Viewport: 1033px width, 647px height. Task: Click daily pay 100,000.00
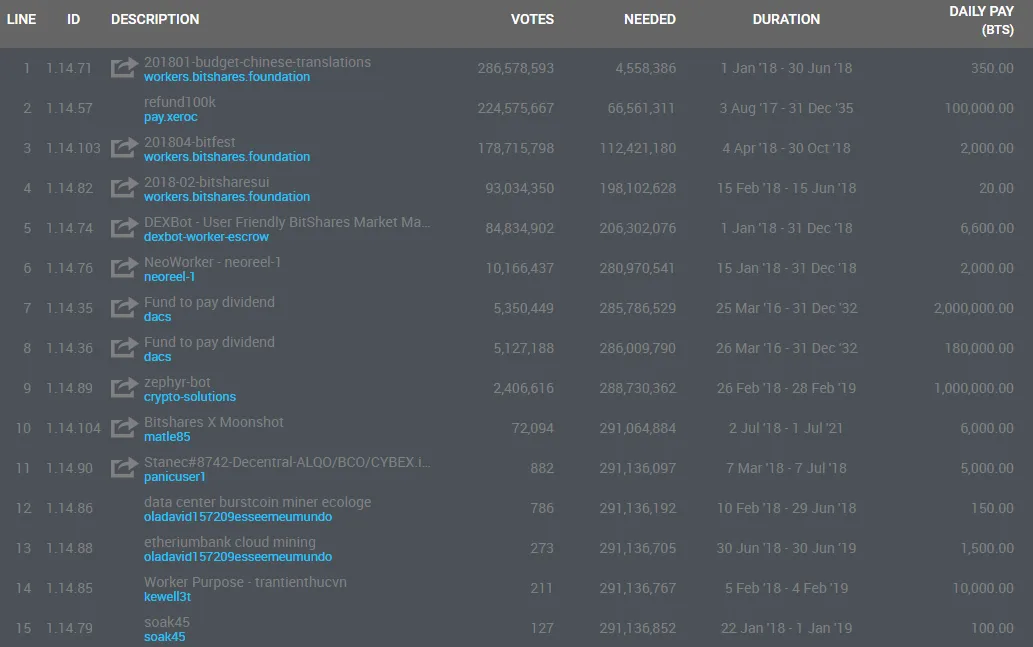(x=979, y=108)
